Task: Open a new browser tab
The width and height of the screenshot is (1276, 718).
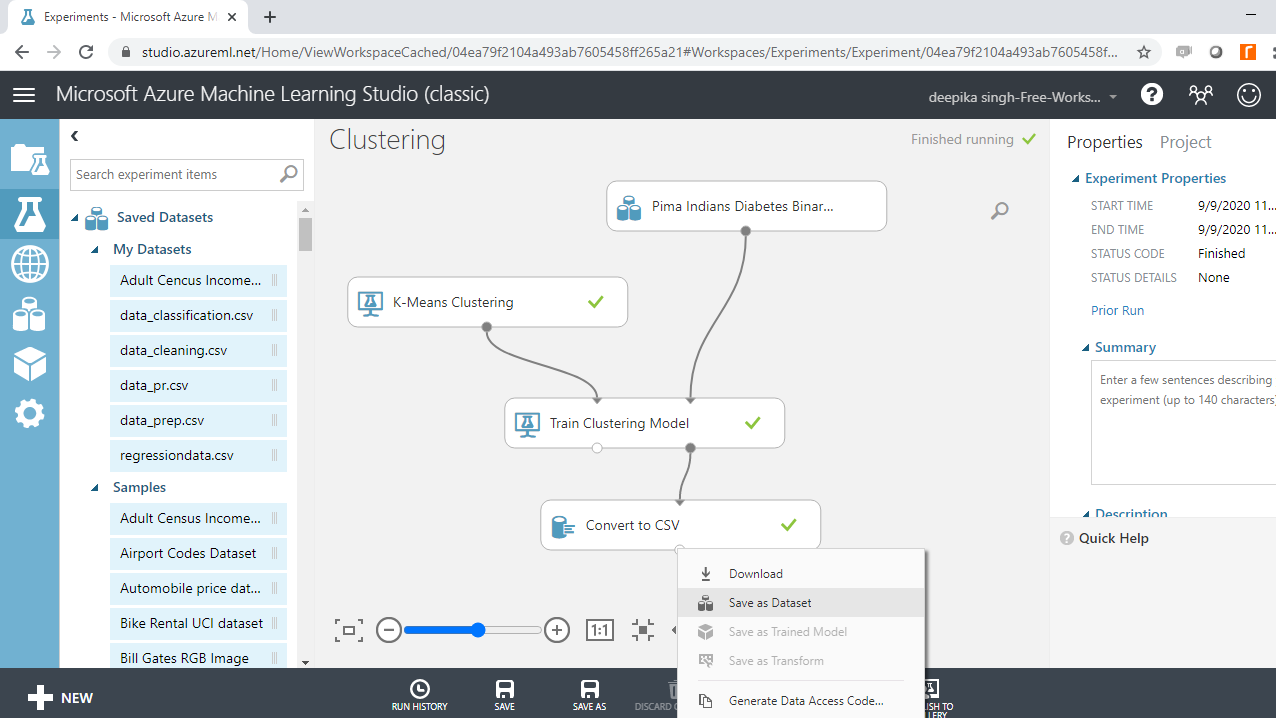Action: point(270,17)
